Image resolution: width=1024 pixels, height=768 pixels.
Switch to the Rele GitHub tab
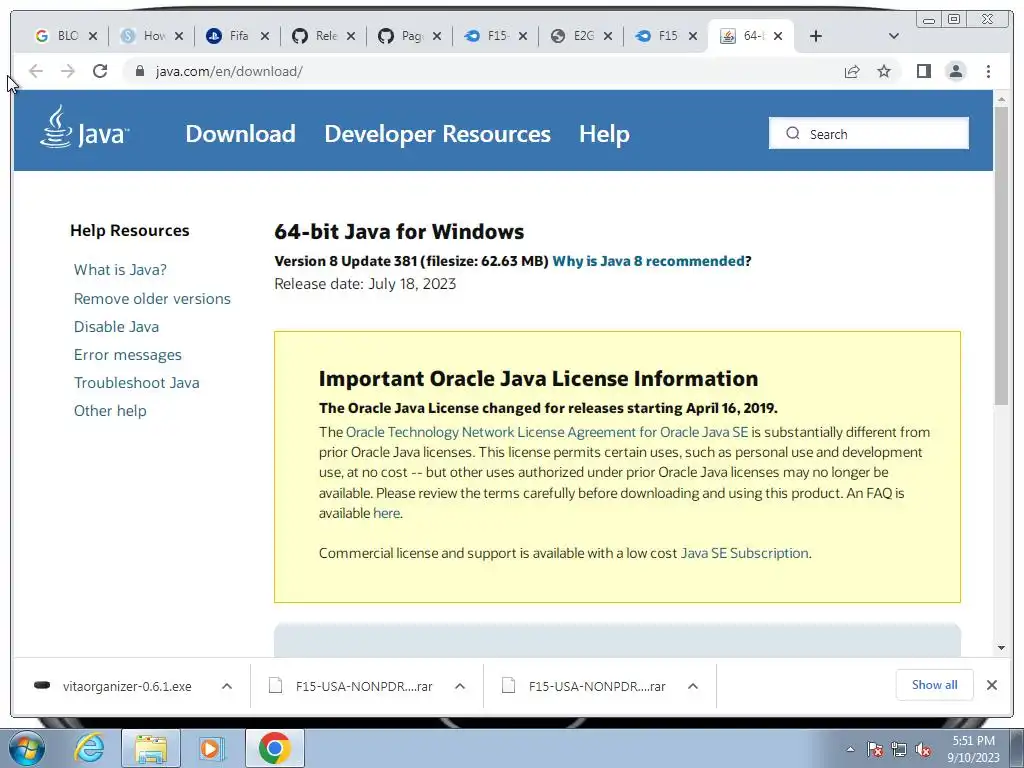coord(316,36)
